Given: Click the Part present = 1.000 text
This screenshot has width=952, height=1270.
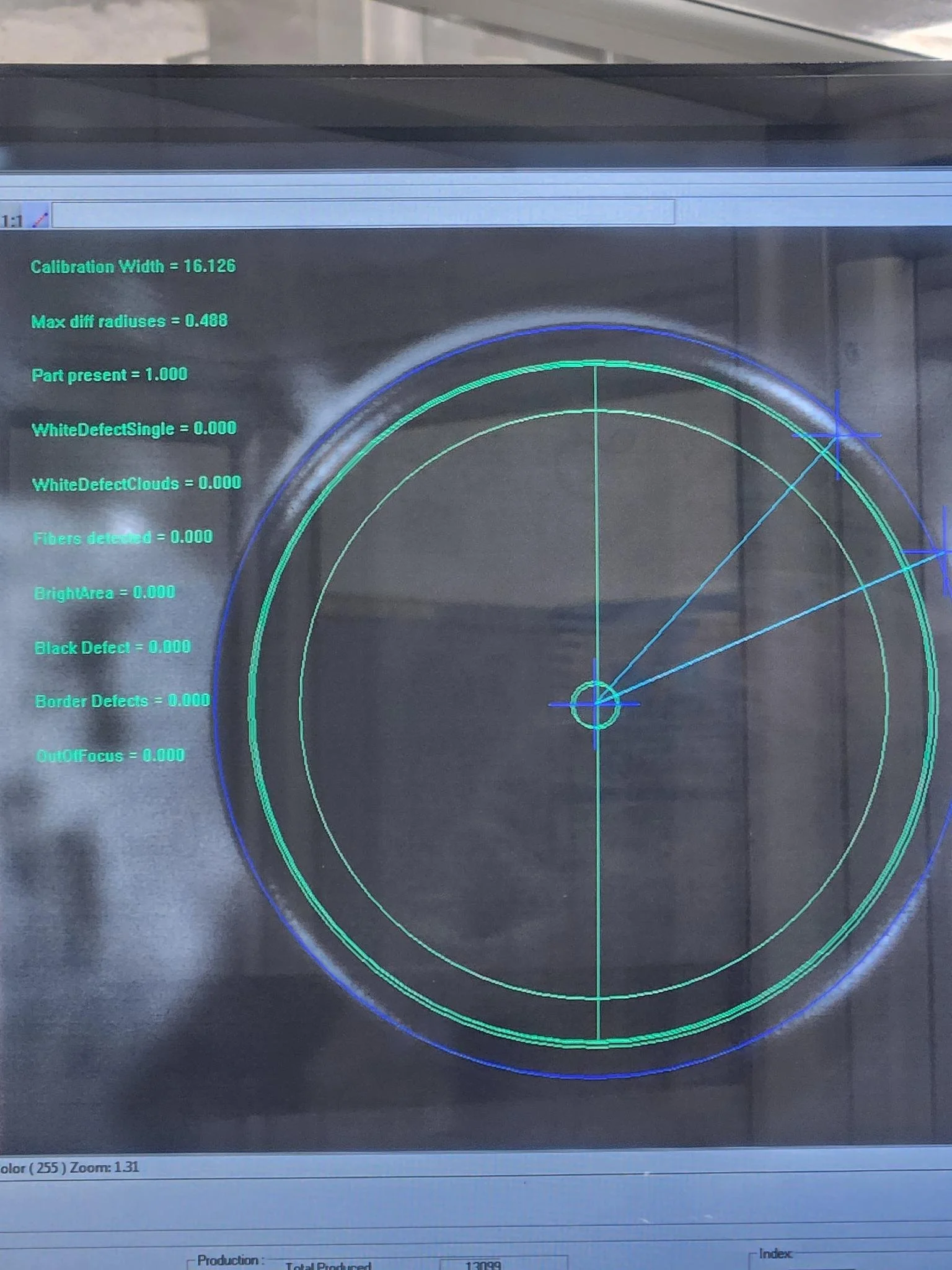Looking at the screenshot, I should point(110,375).
